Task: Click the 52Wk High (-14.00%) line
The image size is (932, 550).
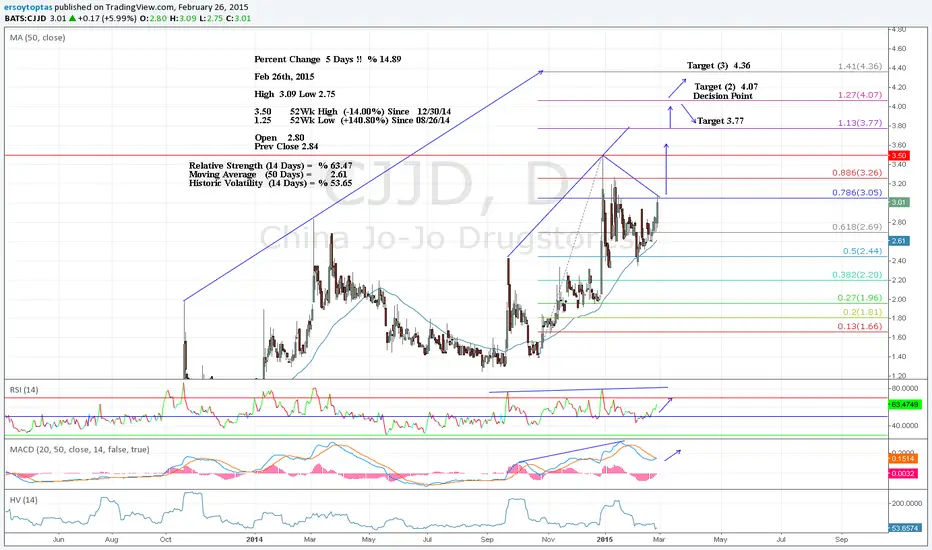Action: pos(352,112)
